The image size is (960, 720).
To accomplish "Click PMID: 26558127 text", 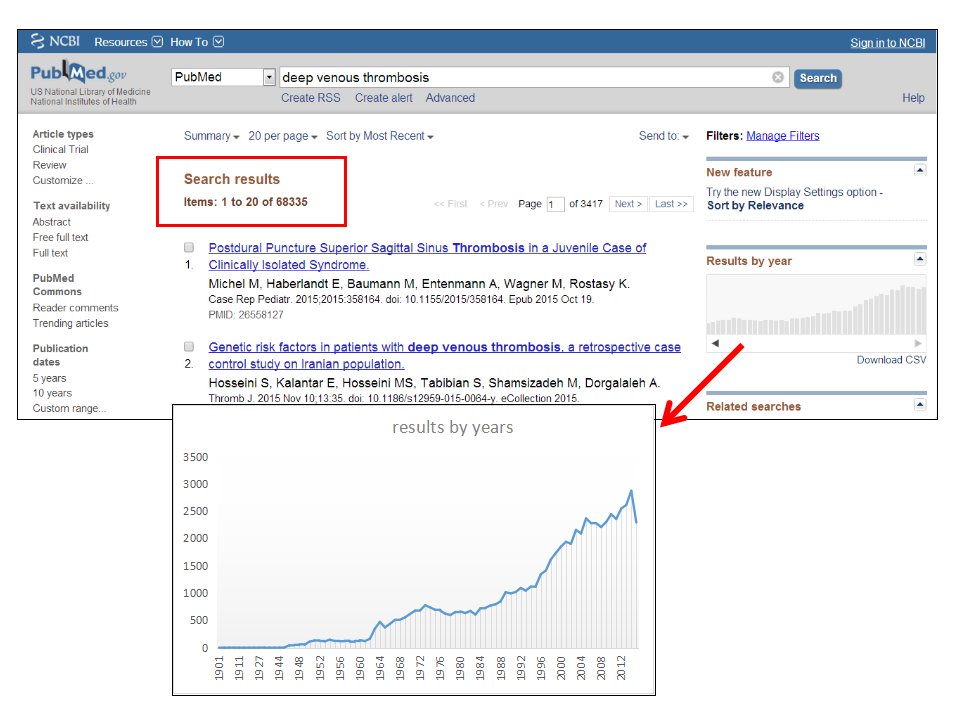I will click(x=246, y=315).
